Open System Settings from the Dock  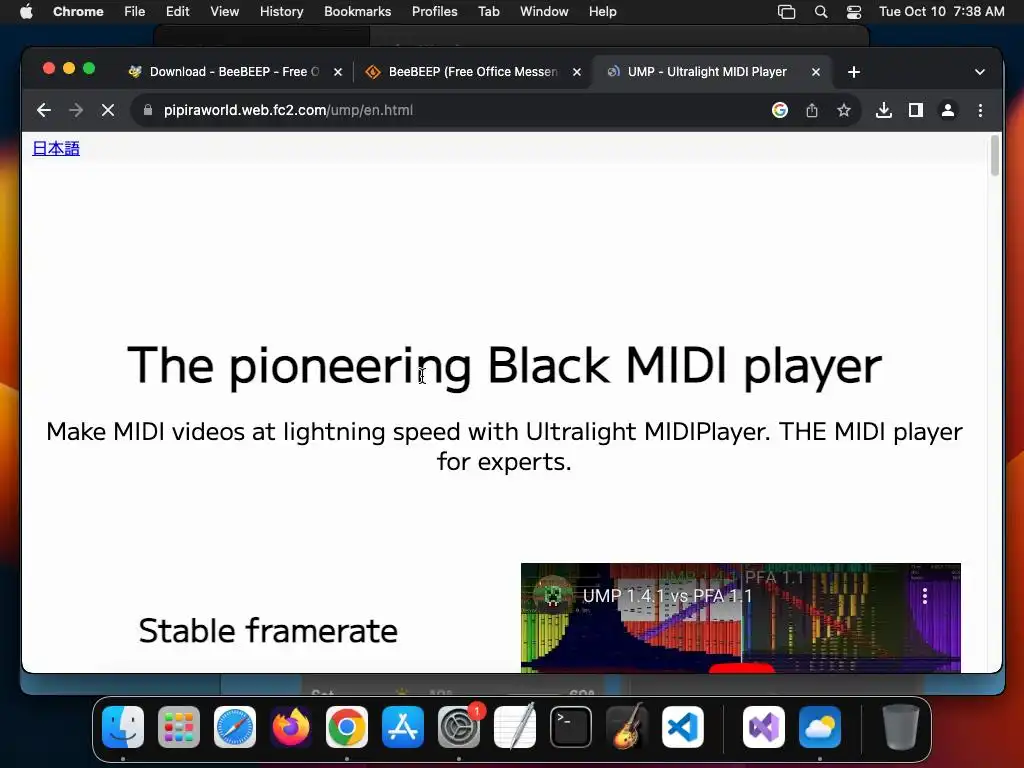(x=458, y=727)
